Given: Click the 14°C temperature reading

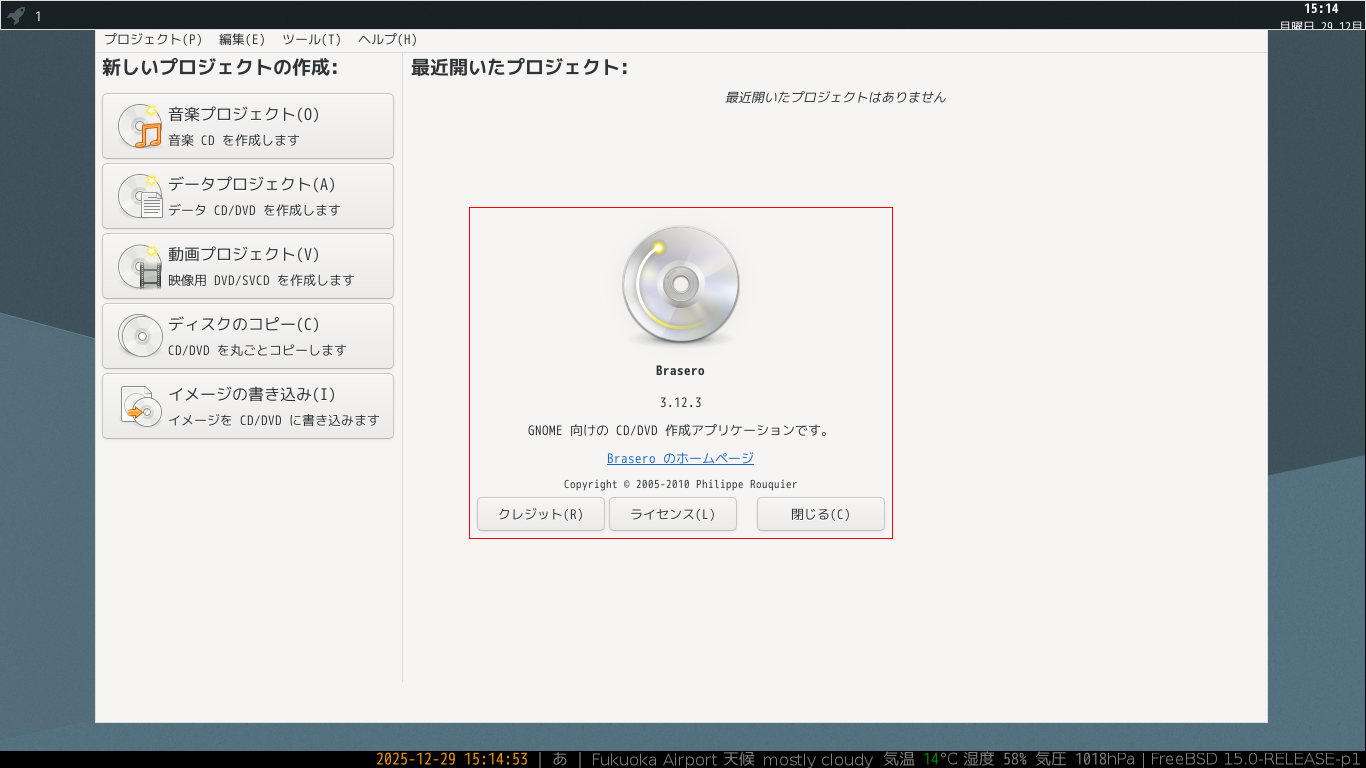Looking at the screenshot, I should (x=940, y=759).
